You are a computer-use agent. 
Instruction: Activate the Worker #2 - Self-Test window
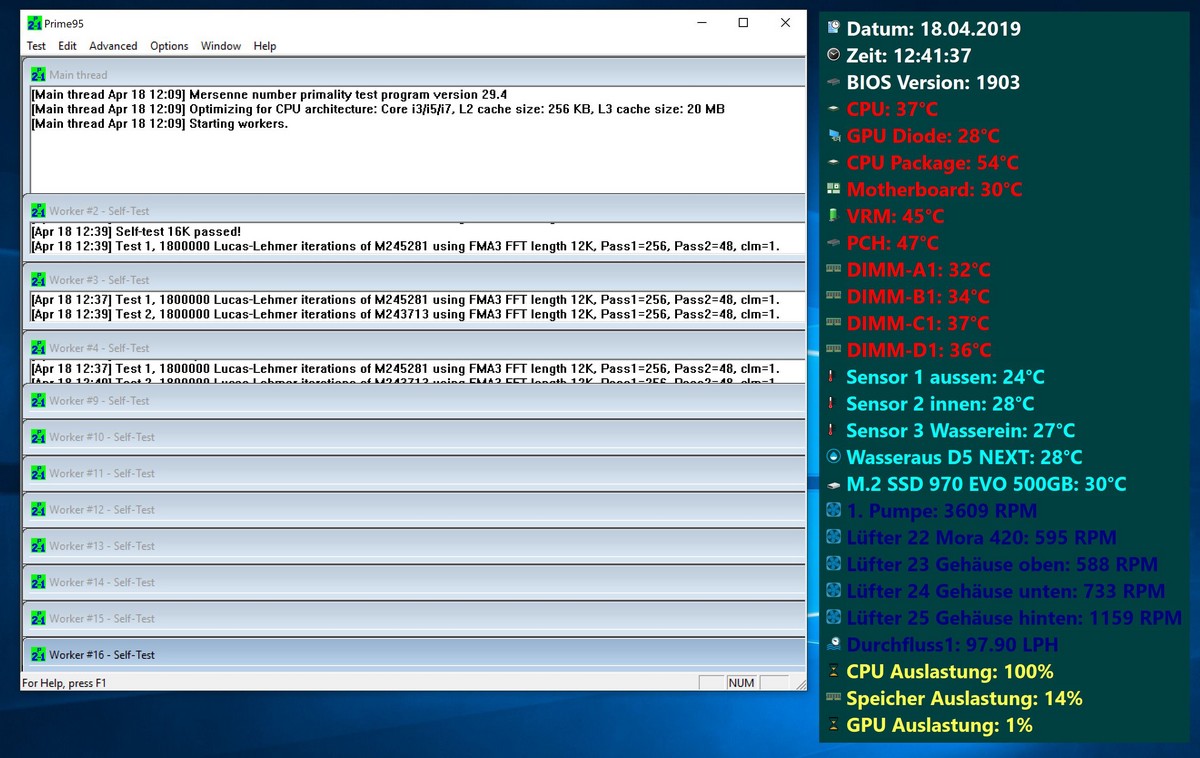tap(413, 211)
